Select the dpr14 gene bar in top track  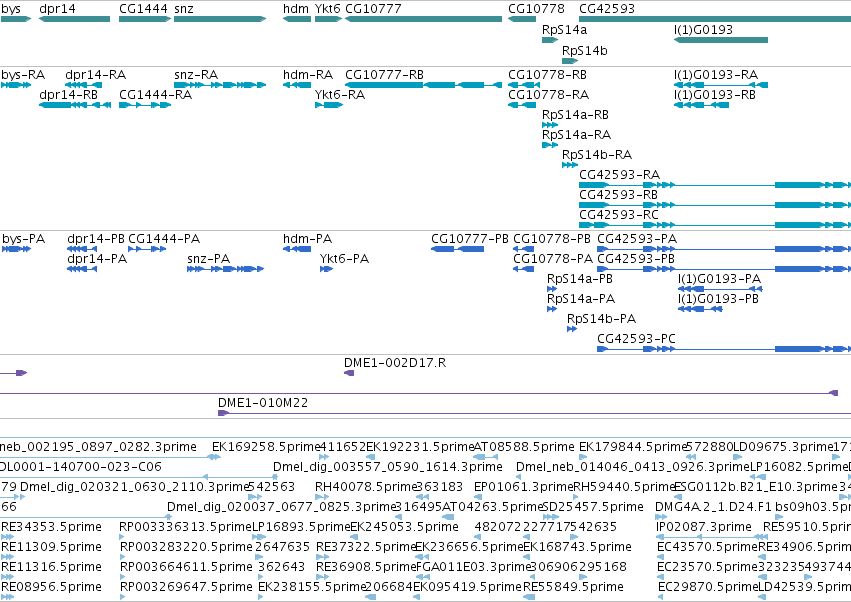74,19
